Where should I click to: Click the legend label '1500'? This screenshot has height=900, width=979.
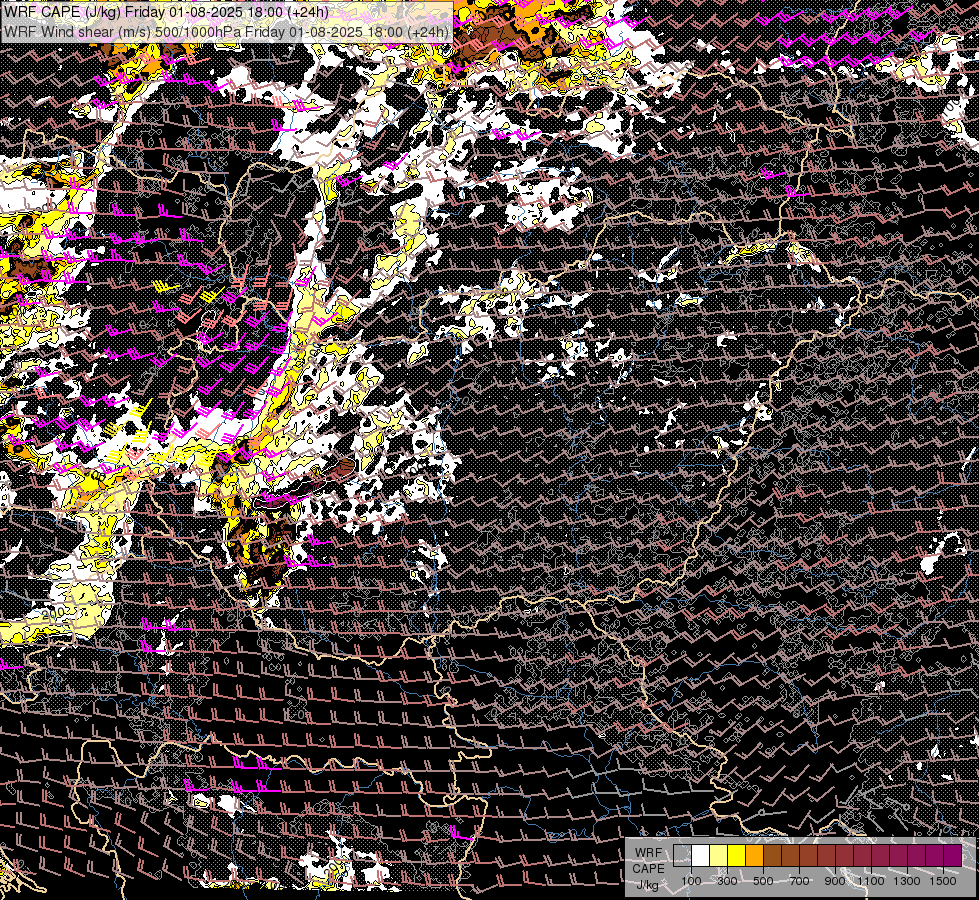[943, 881]
